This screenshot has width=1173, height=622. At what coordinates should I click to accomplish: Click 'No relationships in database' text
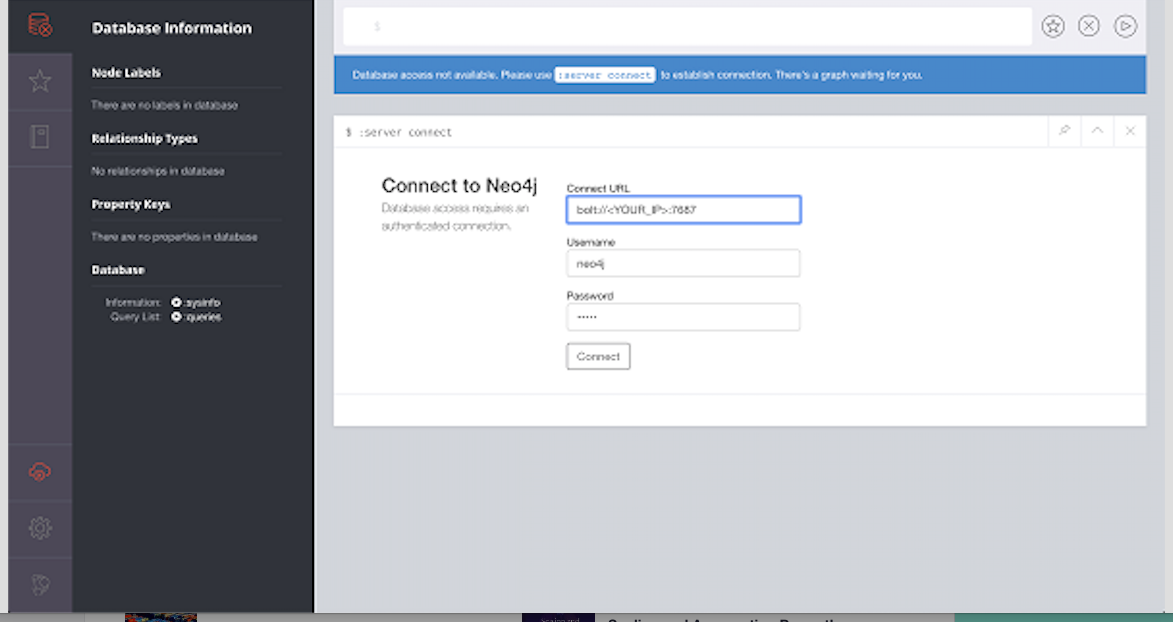click(x=158, y=171)
